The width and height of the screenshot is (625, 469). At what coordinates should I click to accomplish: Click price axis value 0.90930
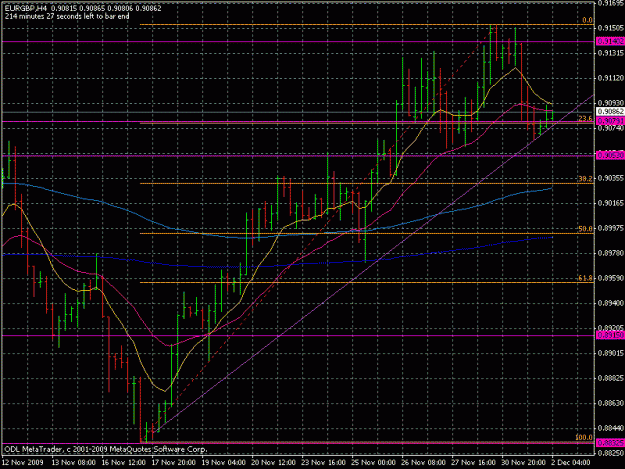pyautogui.click(x=611, y=103)
